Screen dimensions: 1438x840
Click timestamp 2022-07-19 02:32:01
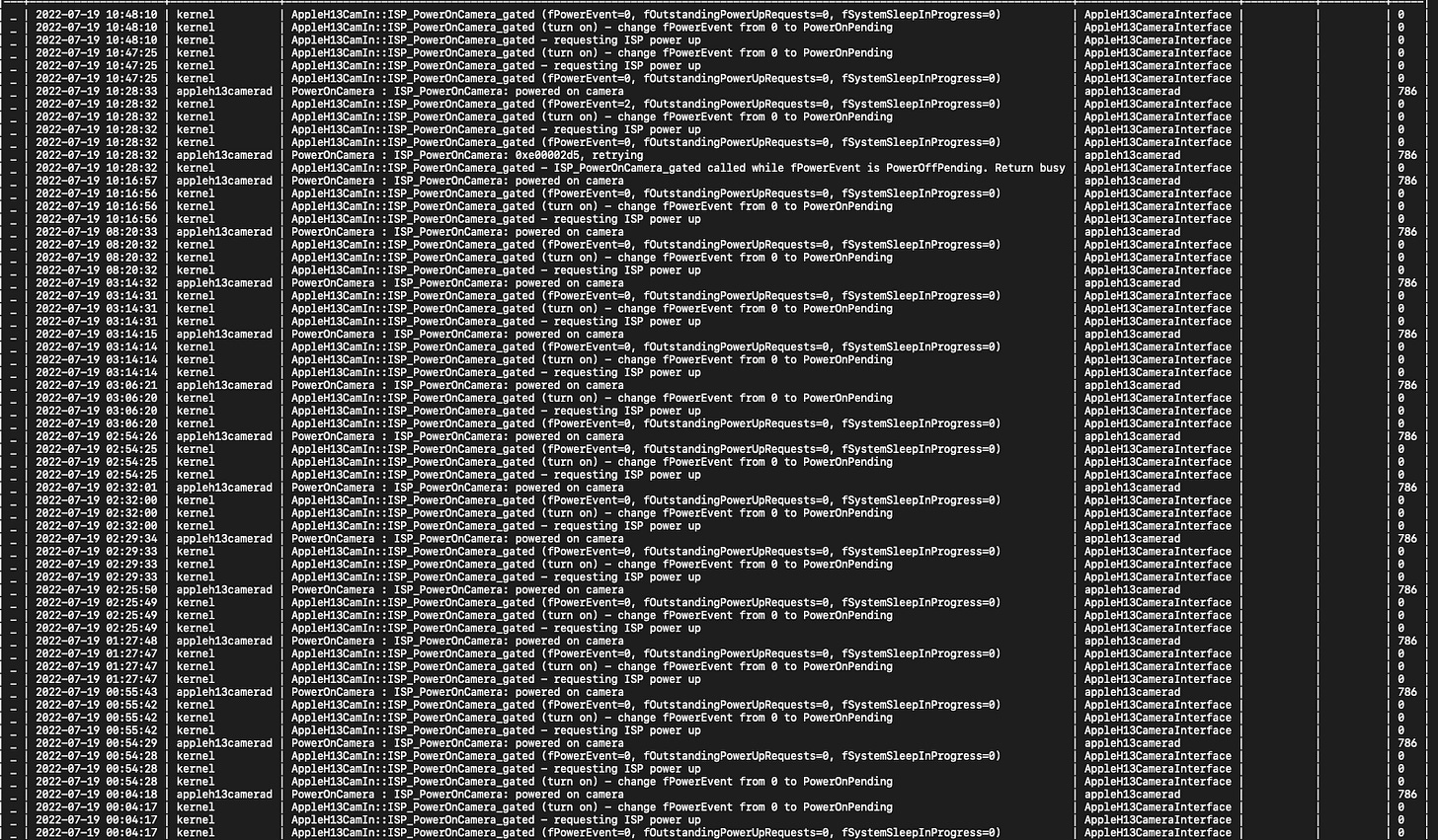coord(96,488)
